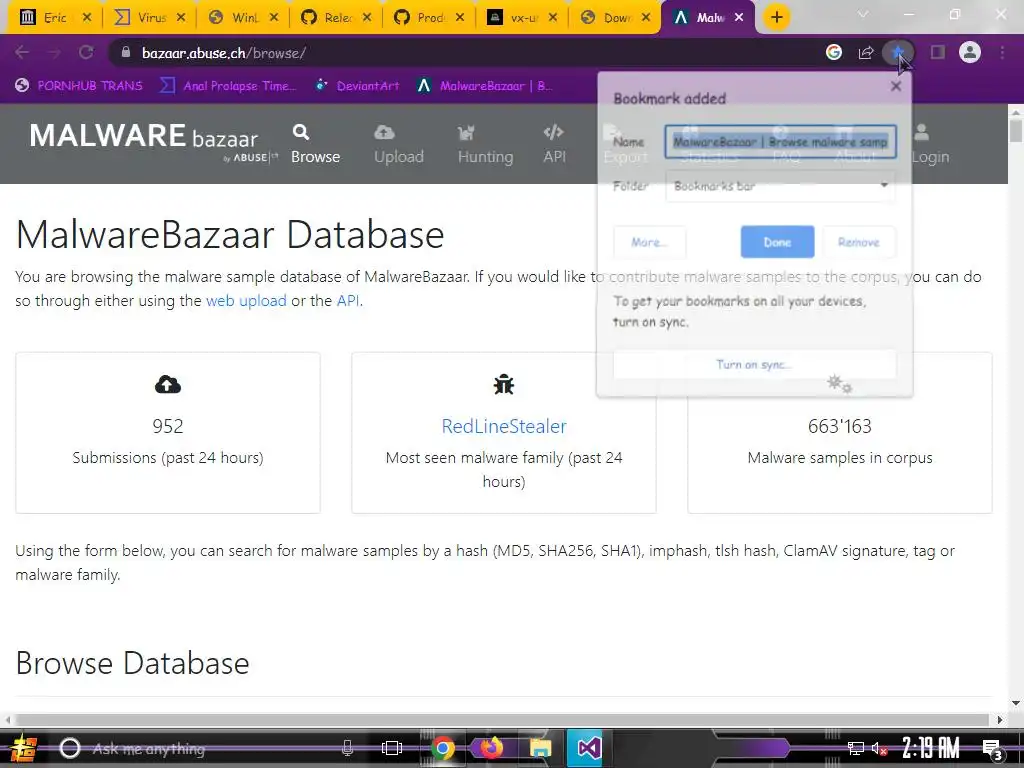Click Turn on sync...
The image size is (1024, 768).
coord(754,364)
